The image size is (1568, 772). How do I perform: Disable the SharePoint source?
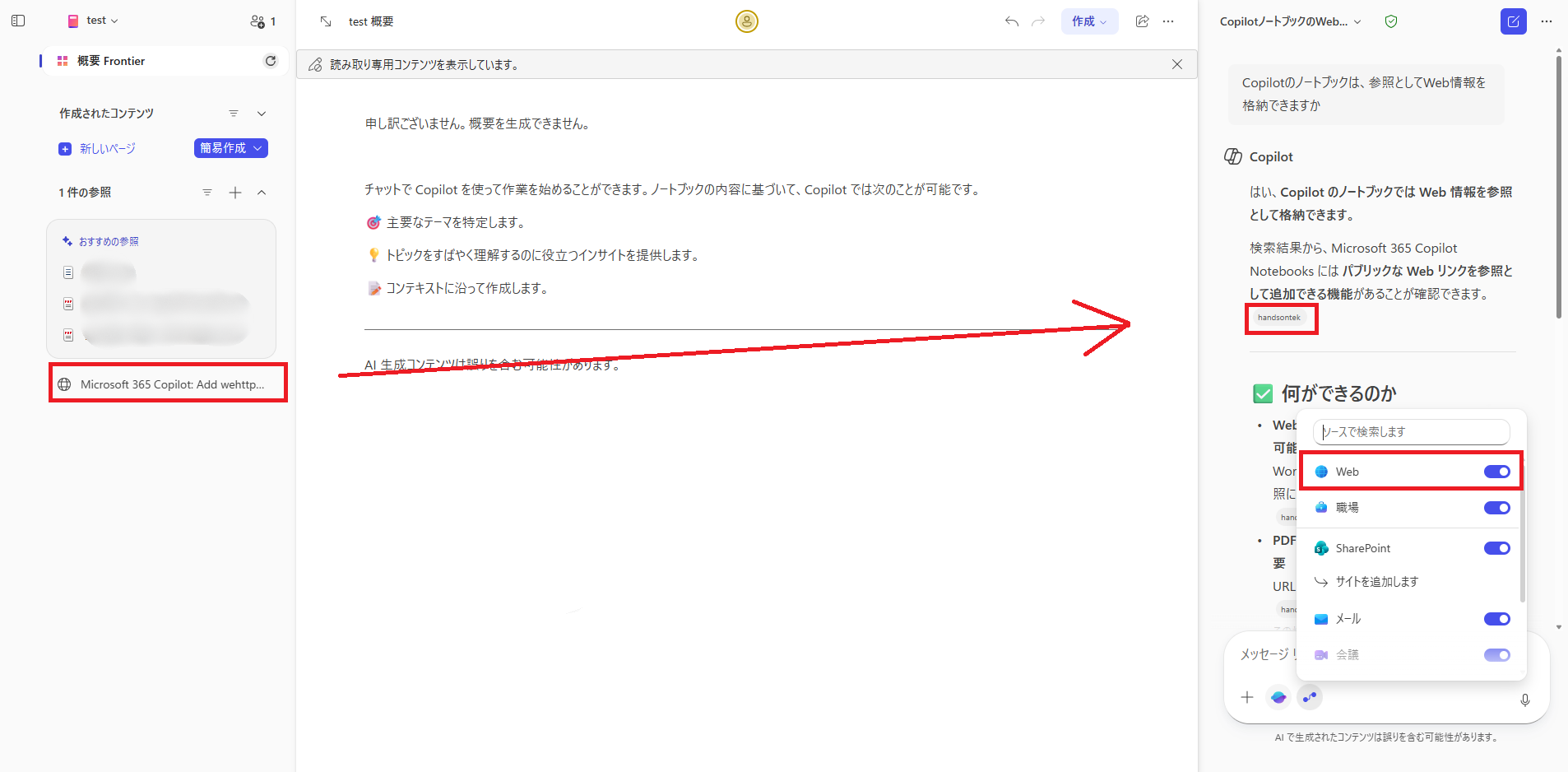click(1496, 547)
